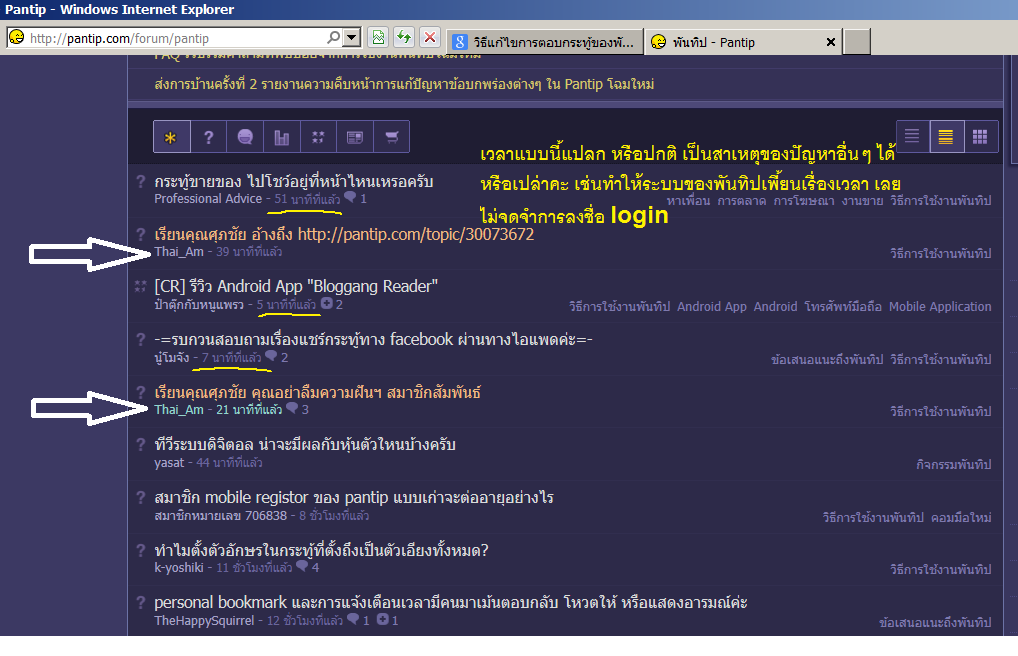1018x656 pixels.
Task: Filter by news topics icon
Action: [x=354, y=137]
